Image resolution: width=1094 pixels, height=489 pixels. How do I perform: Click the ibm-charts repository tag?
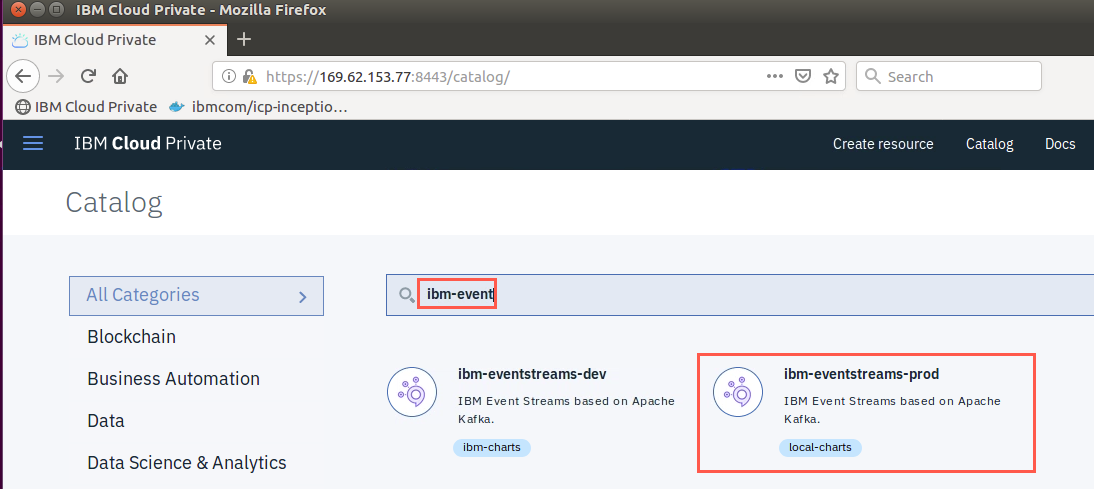click(492, 447)
